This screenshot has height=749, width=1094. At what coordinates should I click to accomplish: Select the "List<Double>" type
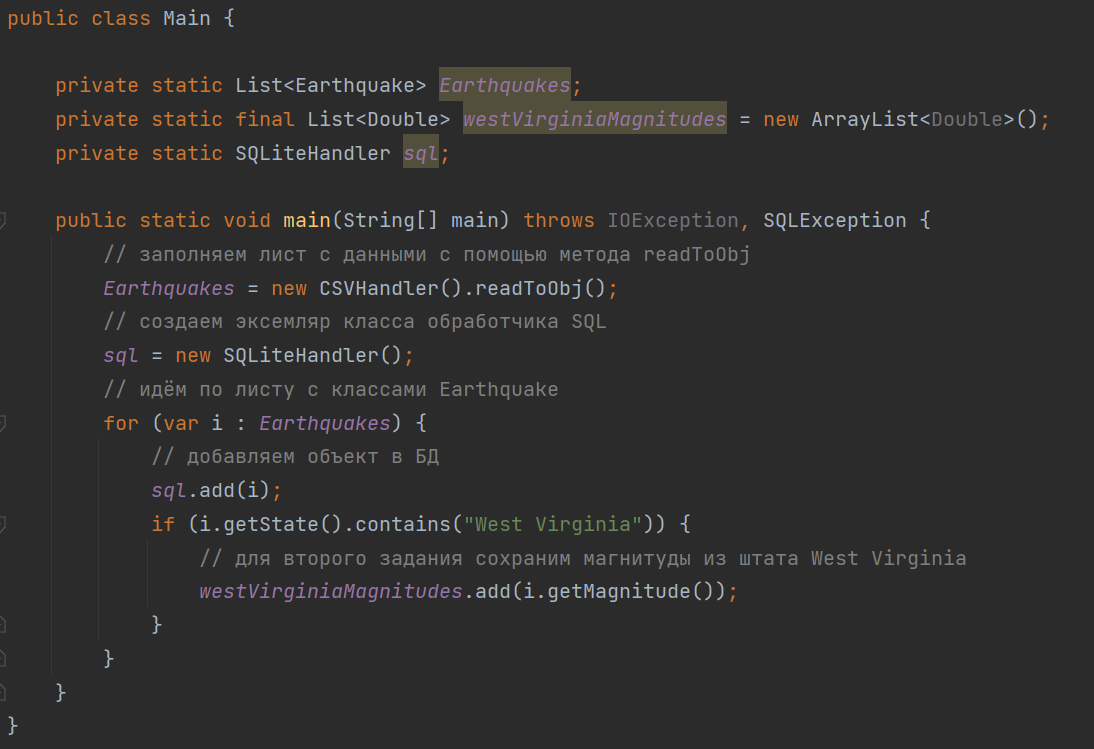[378, 119]
